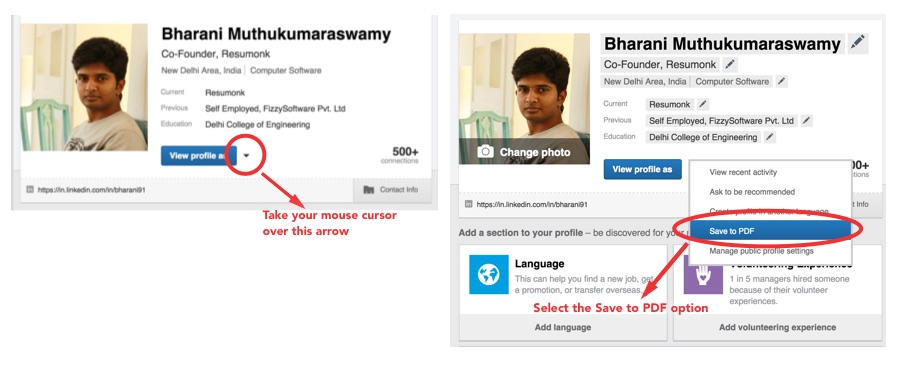Click the globe Language section icon
Viewport: 900px width, 365px height.
[x=488, y=274]
